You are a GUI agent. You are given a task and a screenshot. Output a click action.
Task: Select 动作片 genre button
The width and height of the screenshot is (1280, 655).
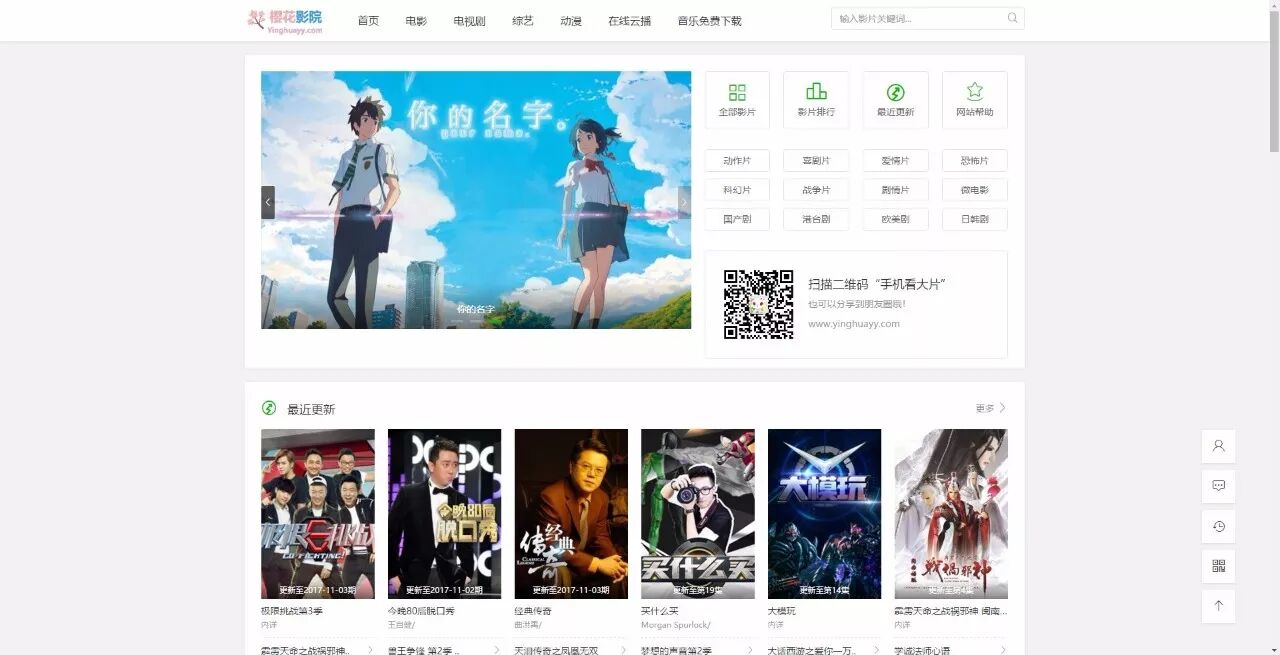737,160
